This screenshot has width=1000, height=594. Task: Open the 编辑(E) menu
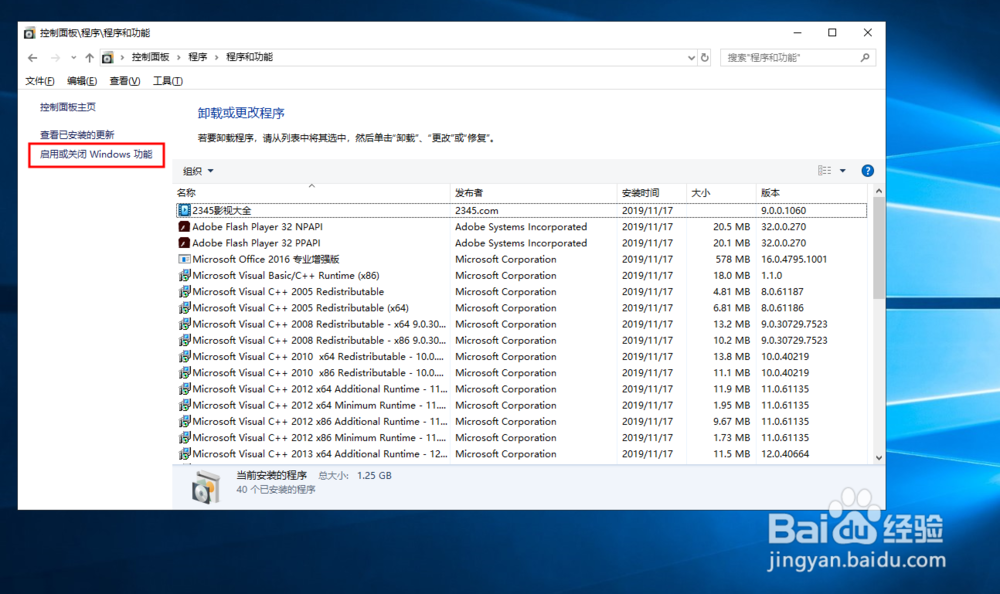(82, 81)
